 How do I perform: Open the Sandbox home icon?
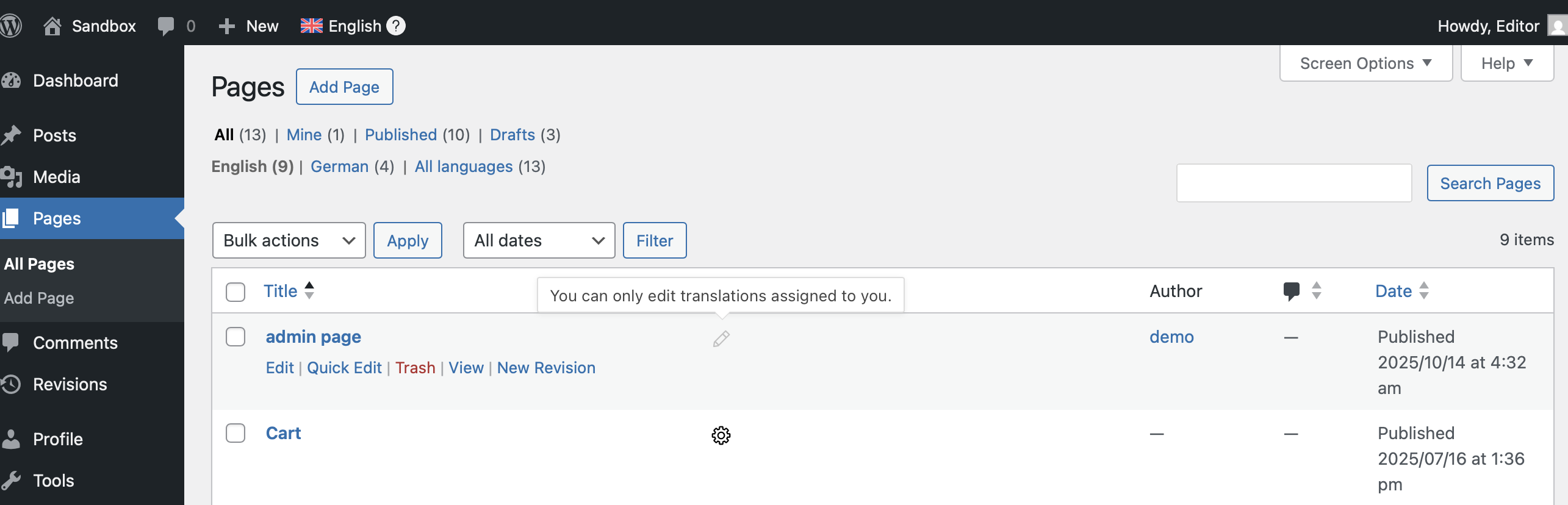click(52, 26)
